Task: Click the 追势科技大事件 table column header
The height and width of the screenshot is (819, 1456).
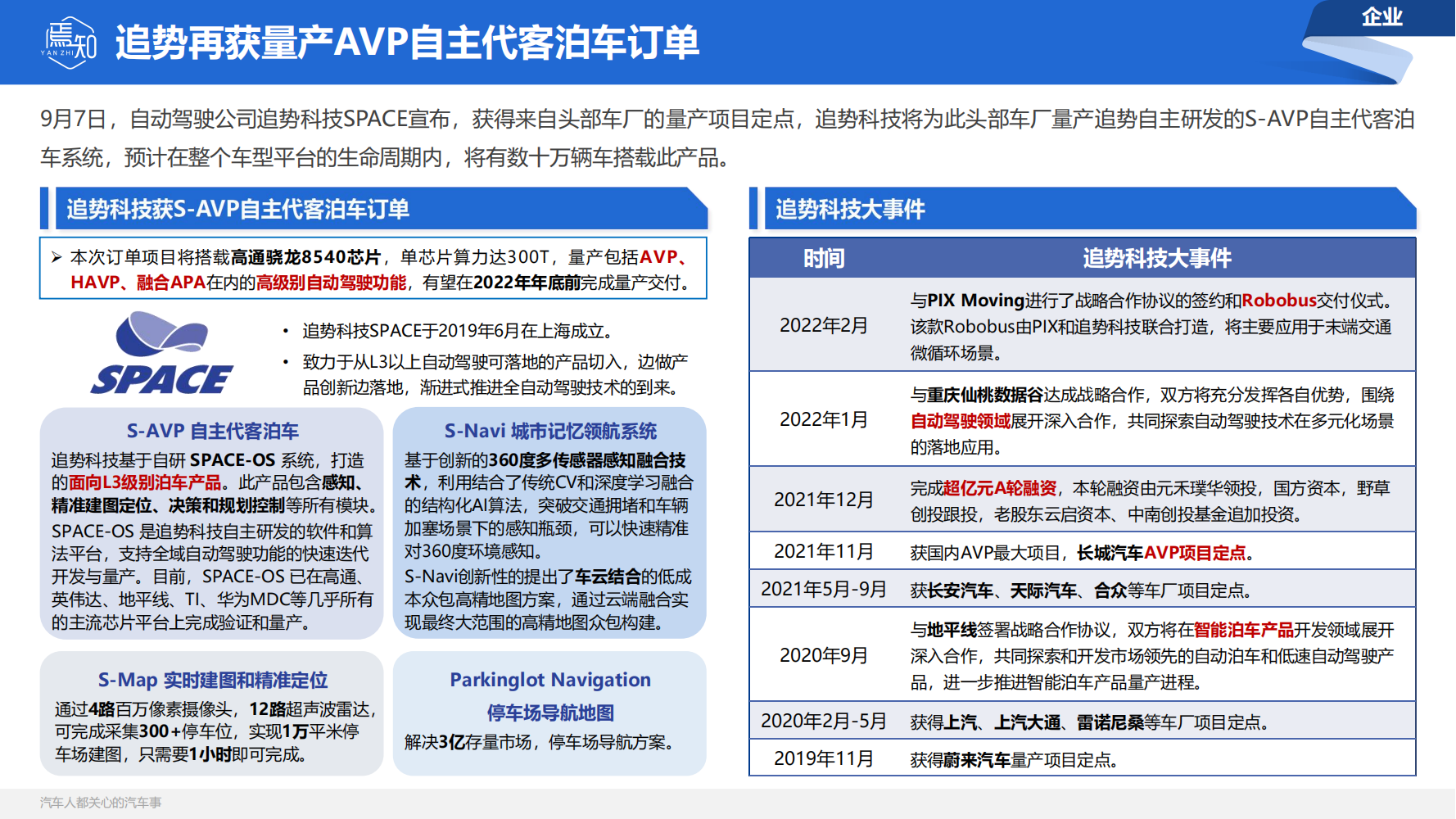Action: [x=1157, y=259]
